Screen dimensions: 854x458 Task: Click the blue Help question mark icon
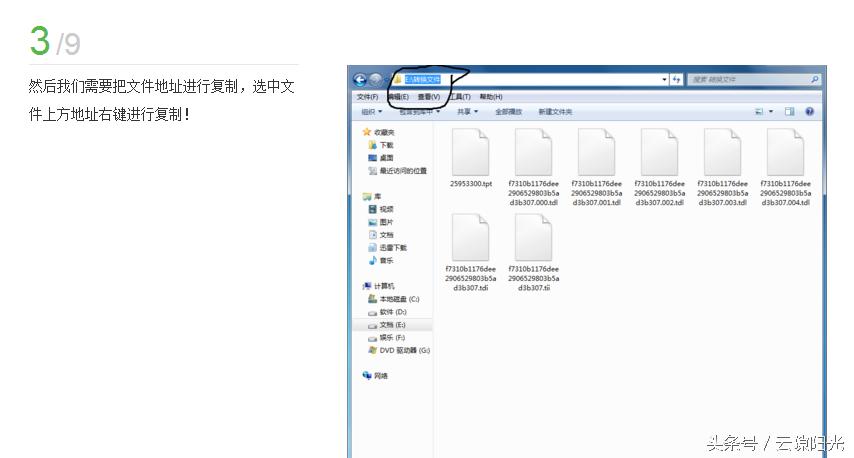tap(809, 111)
